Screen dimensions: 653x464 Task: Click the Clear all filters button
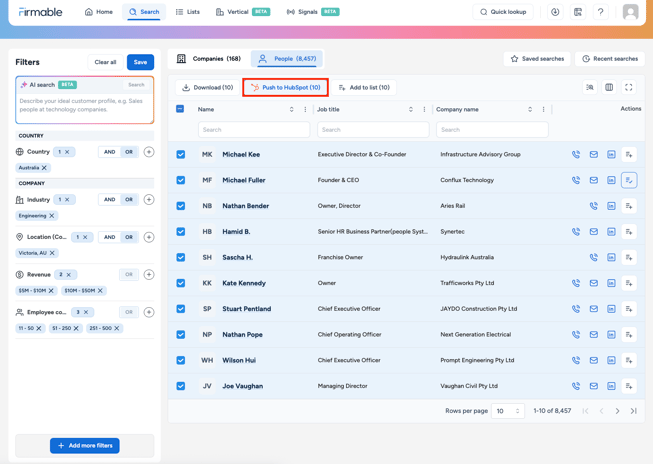[x=105, y=62]
